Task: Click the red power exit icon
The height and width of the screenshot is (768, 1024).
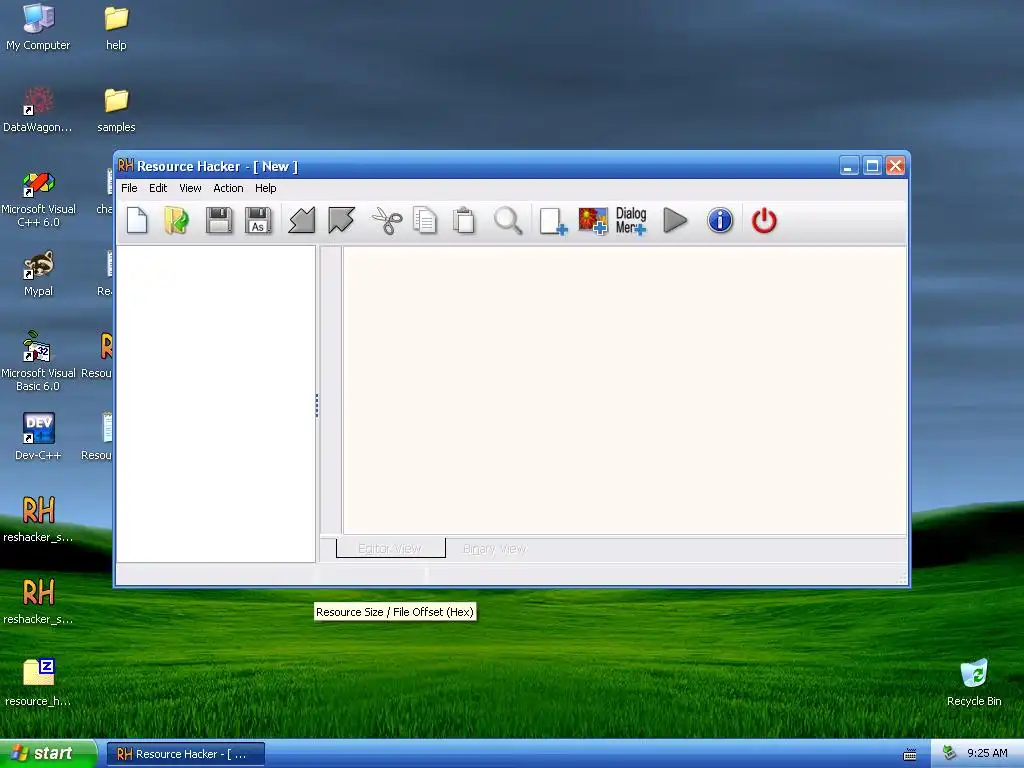Action: 764,220
